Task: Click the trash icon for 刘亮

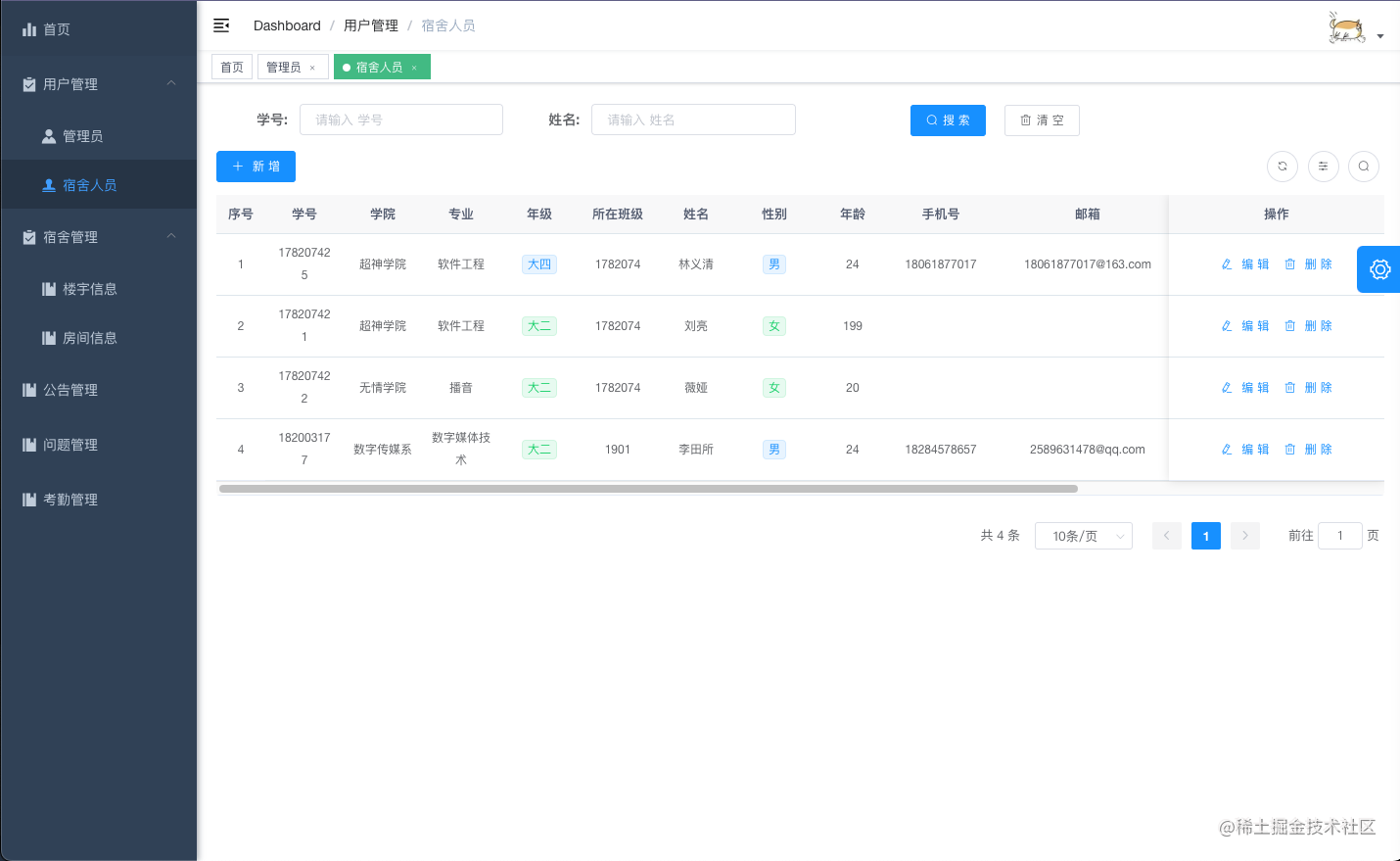Action: click(1290, 326)
